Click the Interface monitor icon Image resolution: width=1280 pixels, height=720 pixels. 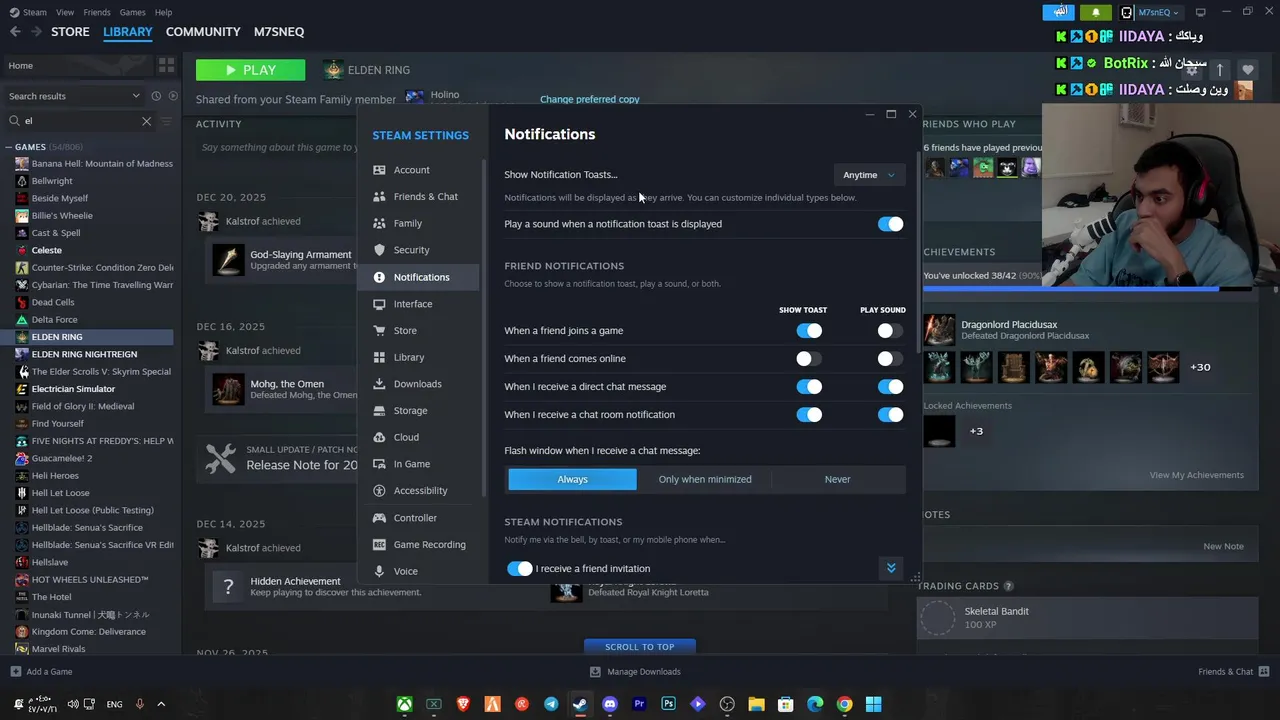[x=379, y=304]
